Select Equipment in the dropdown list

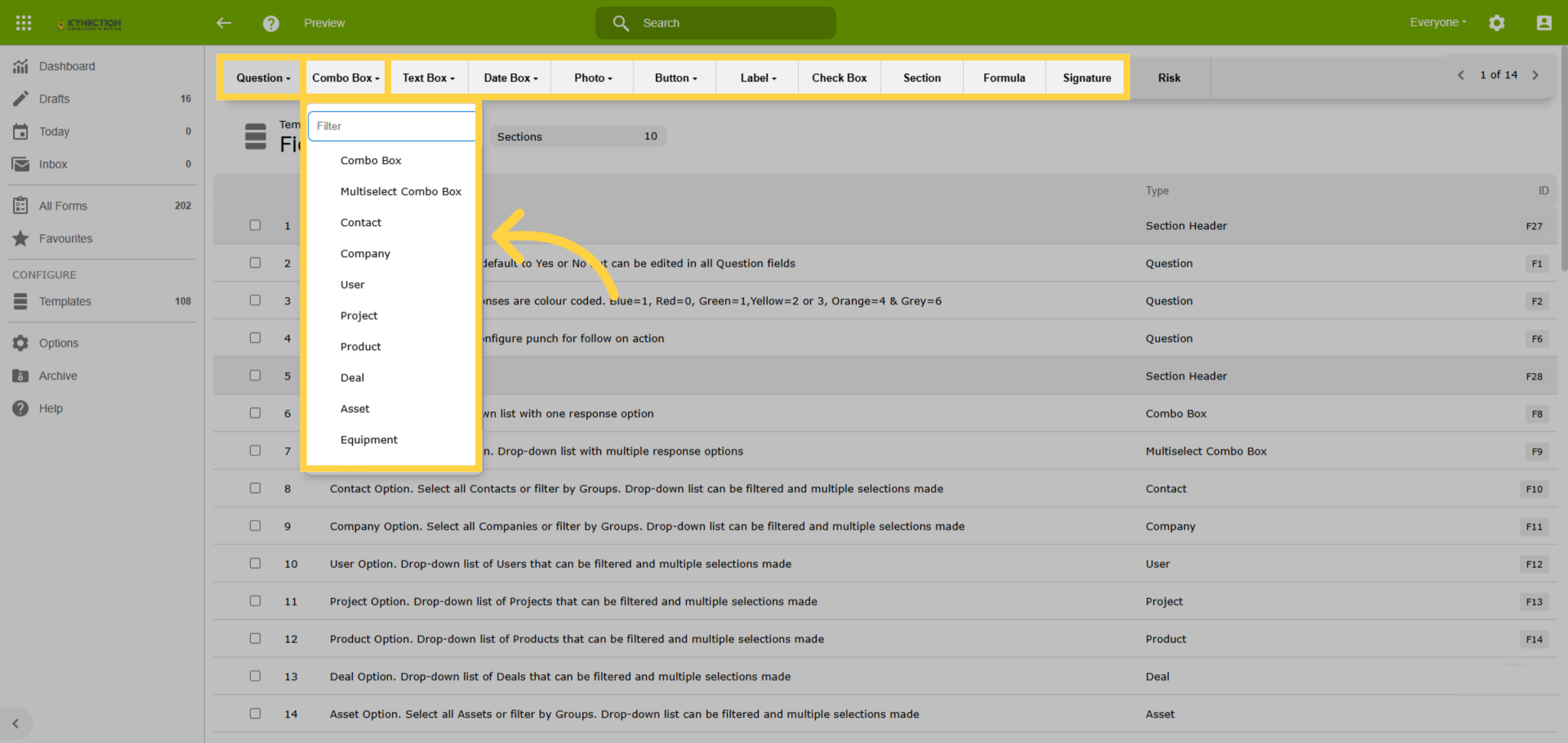tap(368, 439)
